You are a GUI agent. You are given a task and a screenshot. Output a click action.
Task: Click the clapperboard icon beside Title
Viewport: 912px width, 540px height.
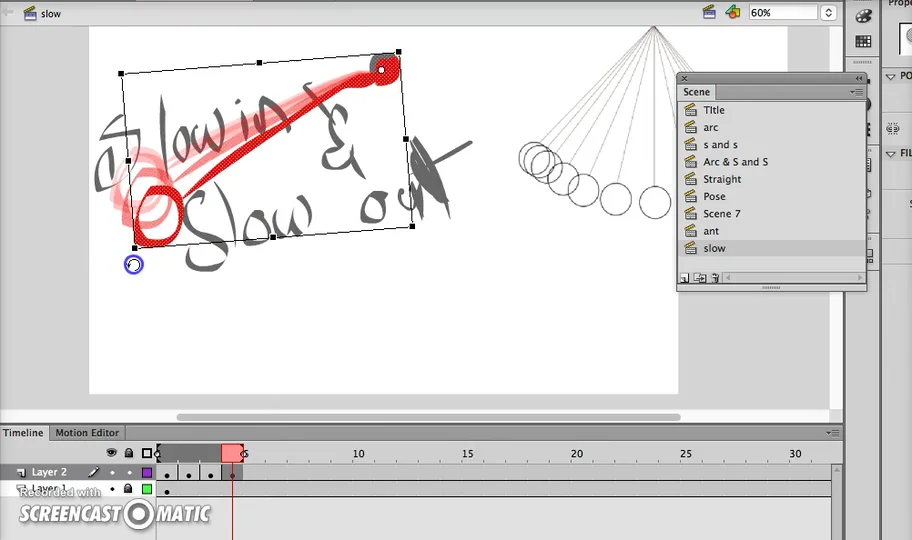pos(690,109)
